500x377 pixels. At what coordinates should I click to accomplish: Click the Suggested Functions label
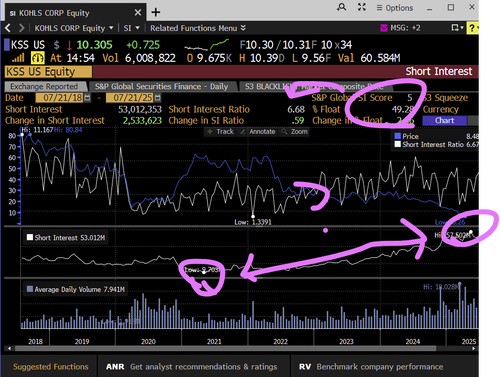click(51, 367)
